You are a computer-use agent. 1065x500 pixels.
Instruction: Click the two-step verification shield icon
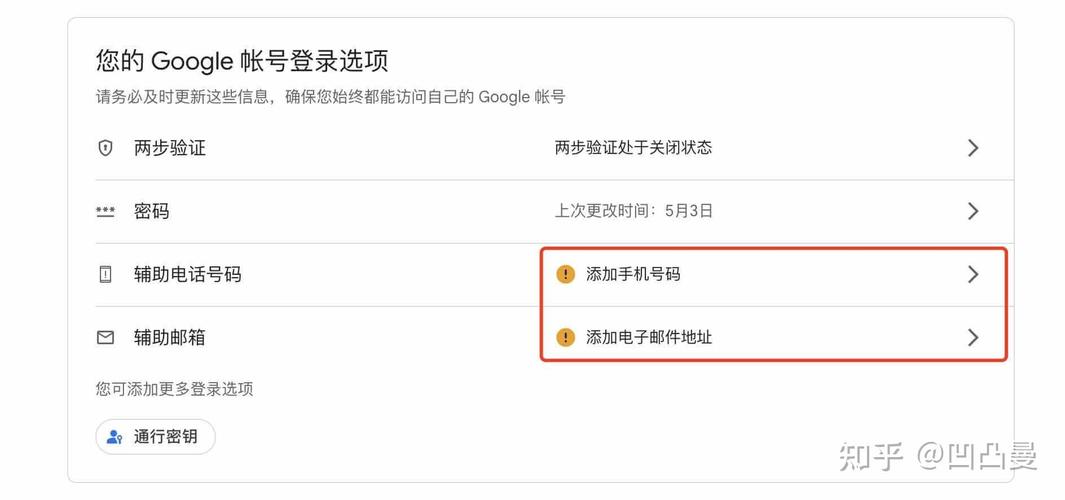coord(105,148)
